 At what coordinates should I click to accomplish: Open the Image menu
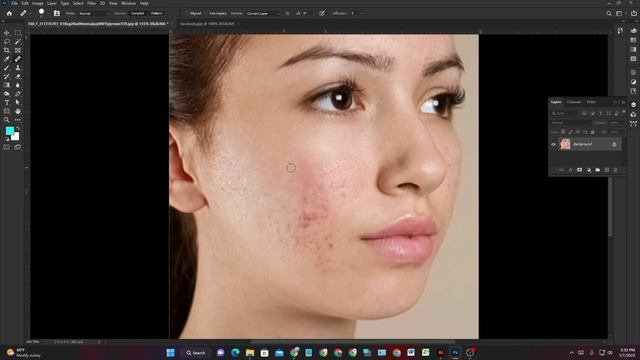click(x=38, y=3)
